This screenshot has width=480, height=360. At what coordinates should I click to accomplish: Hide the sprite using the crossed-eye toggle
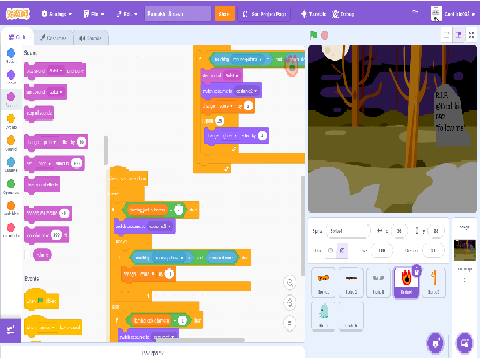(x=342, y=250)
